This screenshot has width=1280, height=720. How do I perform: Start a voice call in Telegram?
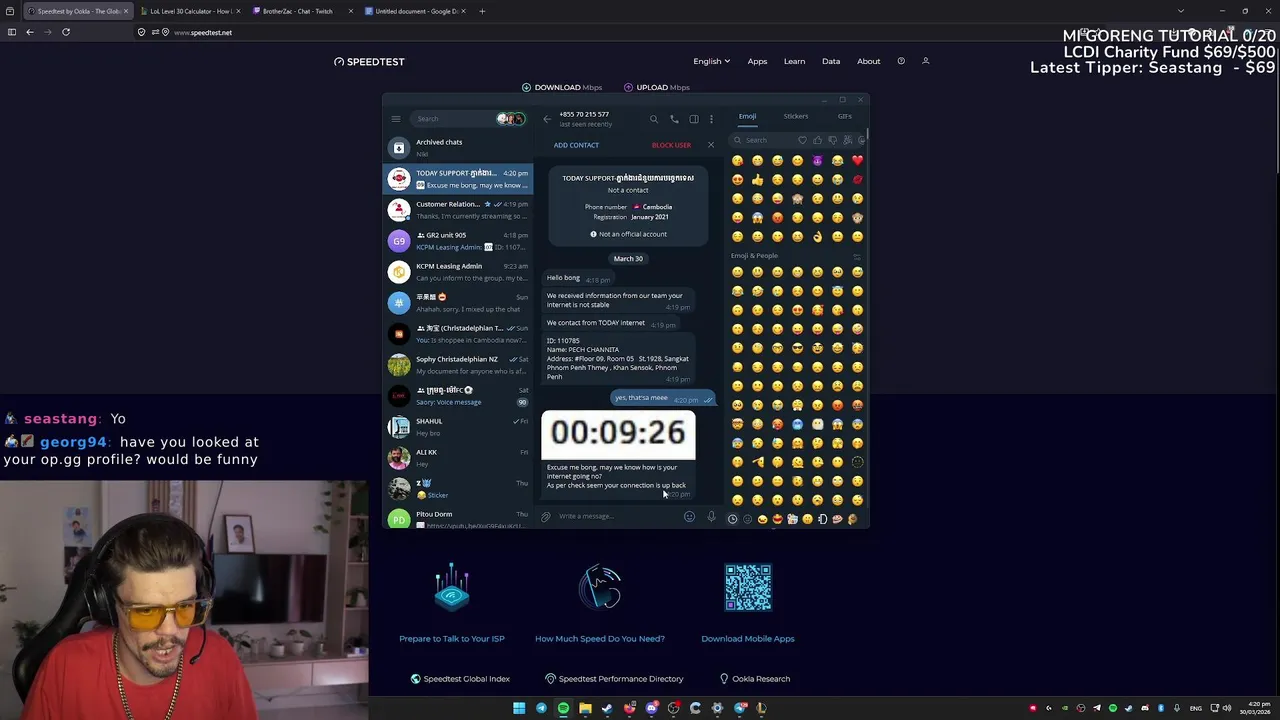coord(674,119)
